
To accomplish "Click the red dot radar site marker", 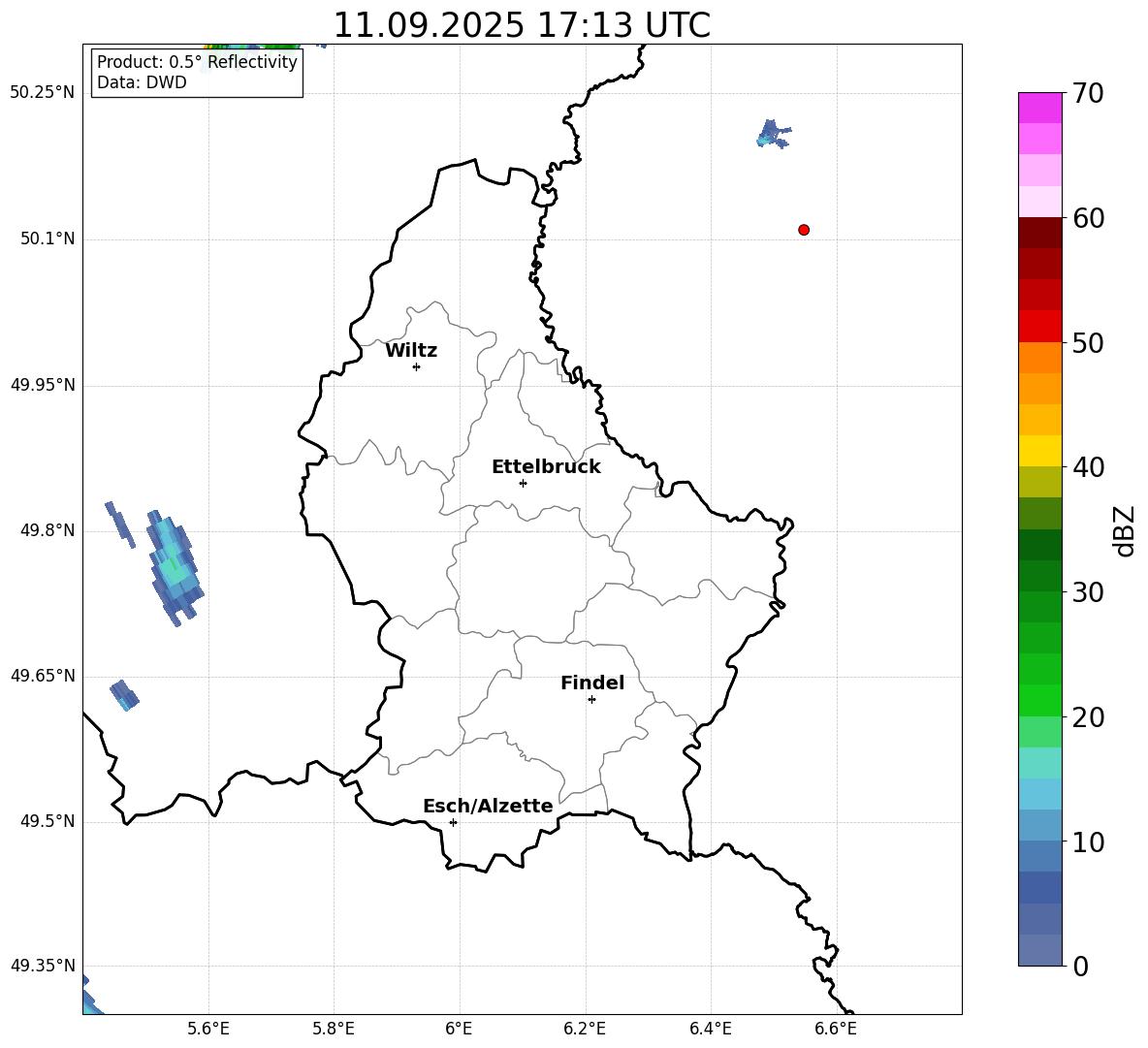I will (804, 230).
